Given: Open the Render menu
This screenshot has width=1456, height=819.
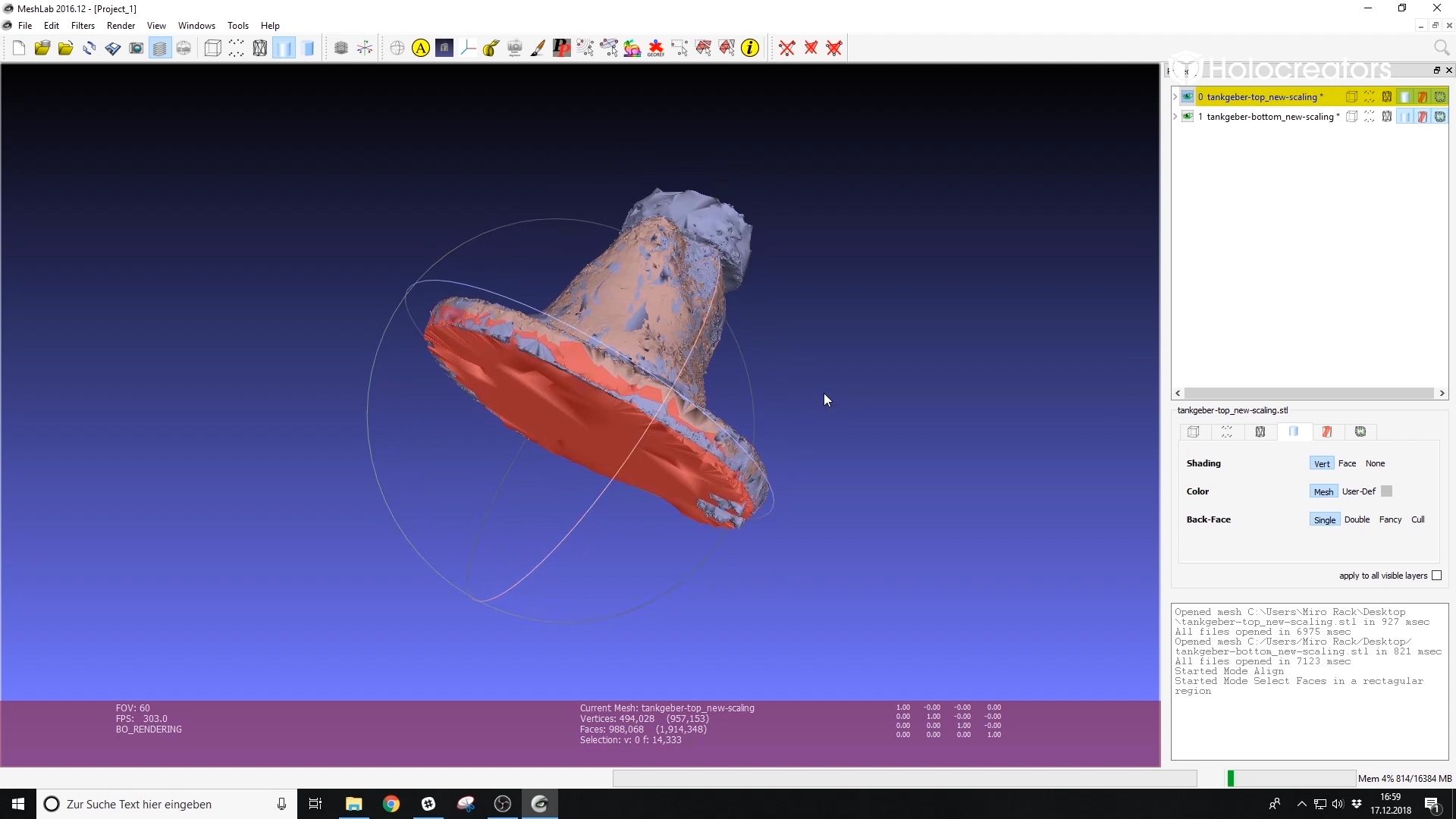Looking at the screenshot, I should 121,25.
